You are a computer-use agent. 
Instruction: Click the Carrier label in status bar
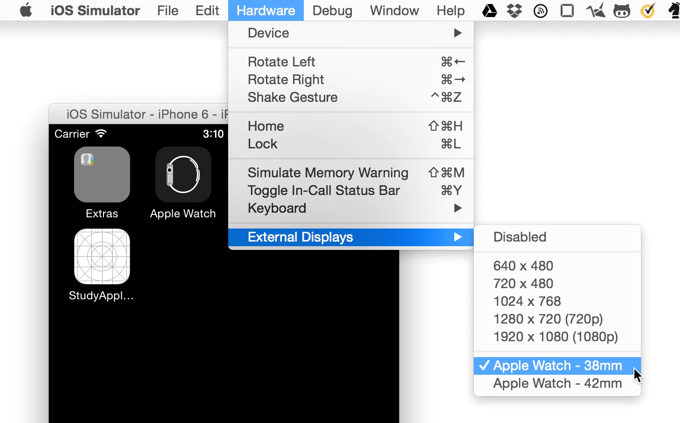(x=72, y=134)
